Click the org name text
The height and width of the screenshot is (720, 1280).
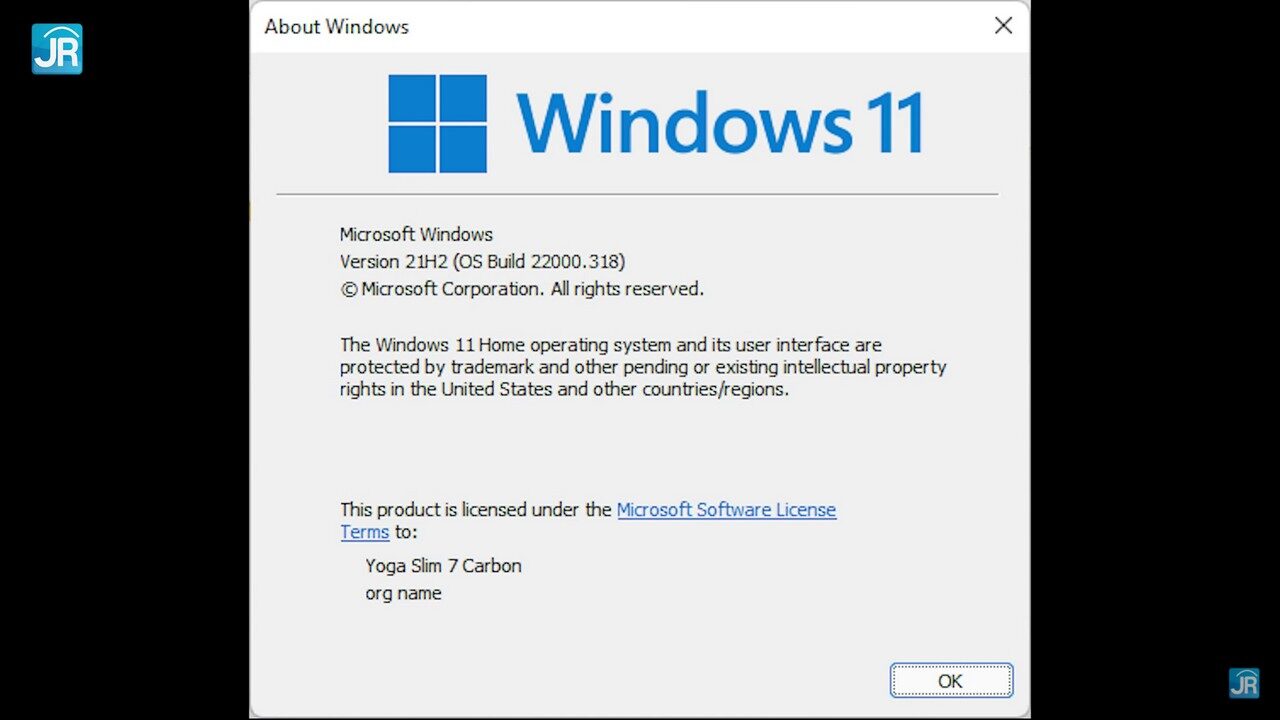click(403, 593)
